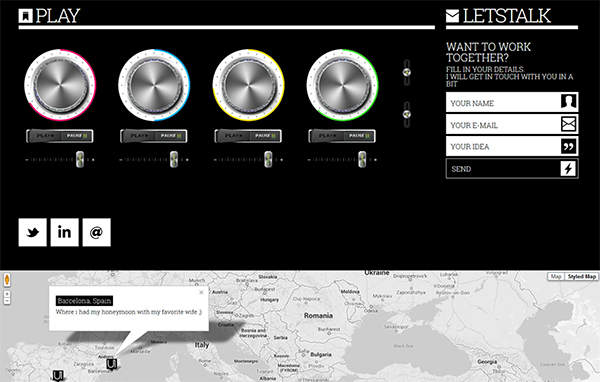This screenshot has height=382, width=600.
Task: Click the envelope icon beside LETSTALK
Action: [452, 16]
